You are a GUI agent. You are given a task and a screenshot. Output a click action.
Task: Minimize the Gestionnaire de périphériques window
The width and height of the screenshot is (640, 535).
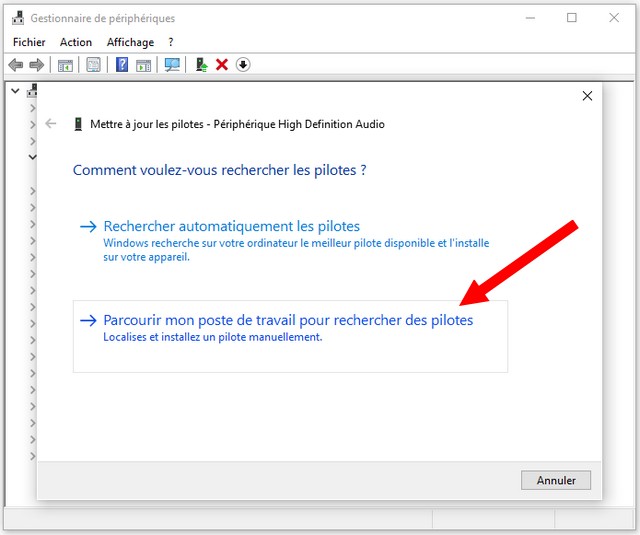click(x=530, y=18)
